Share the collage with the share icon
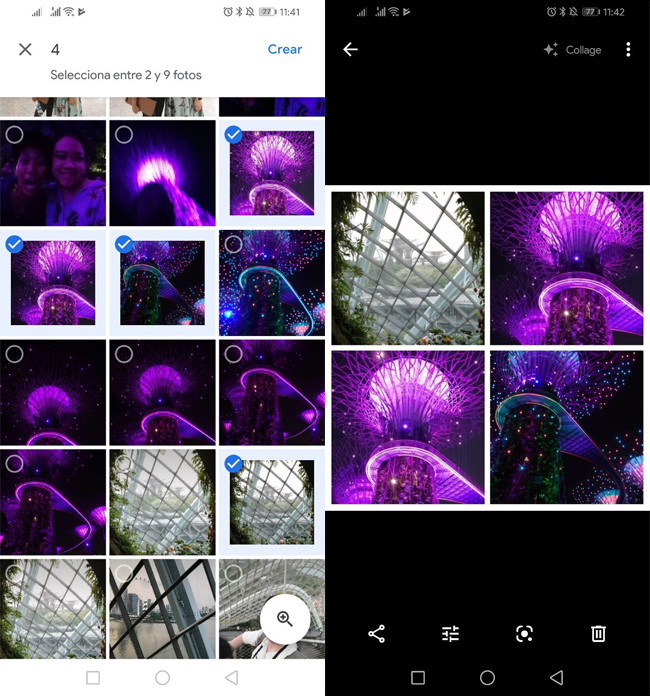The width and height of the screenshot is (650, 696). [377, 633]
